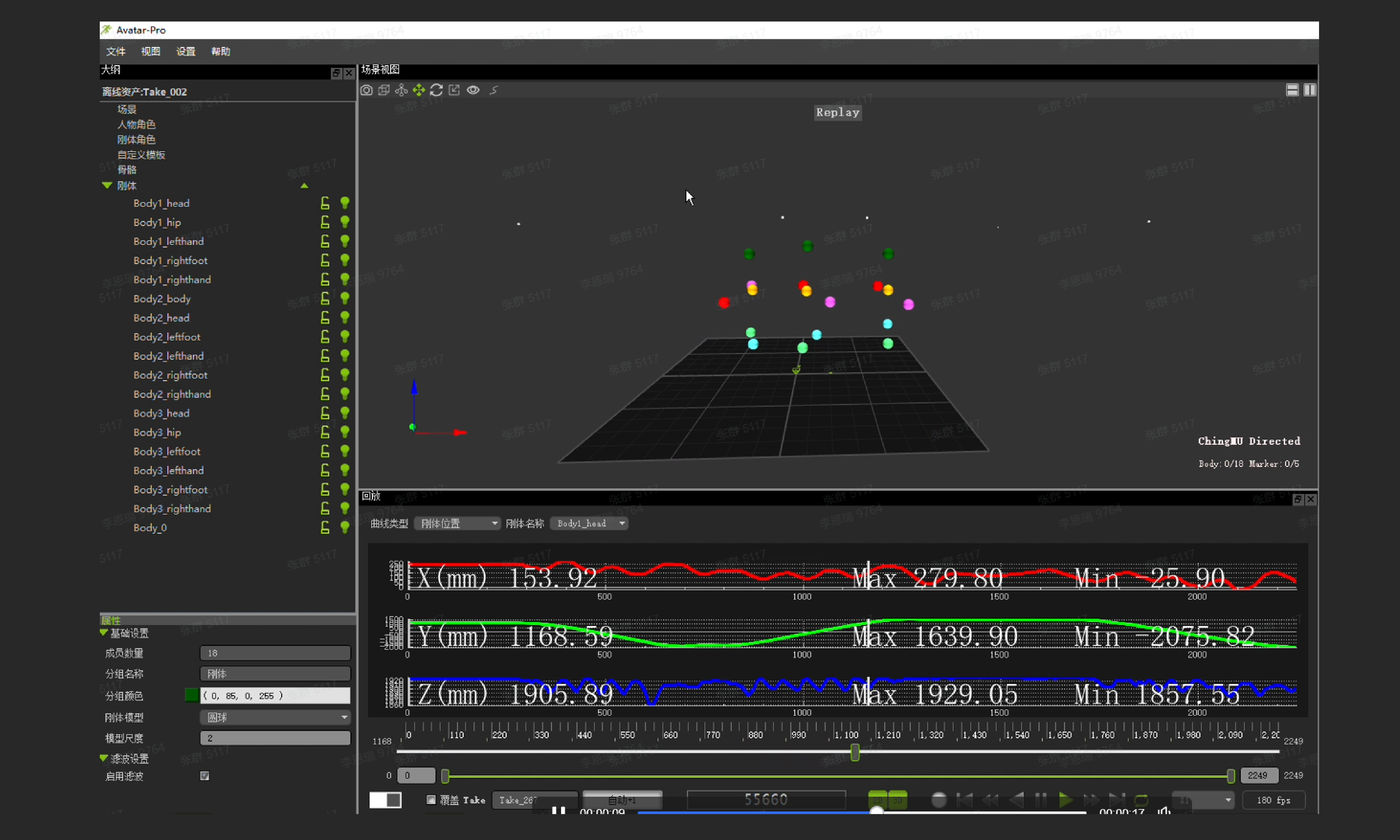The image size is (1400, 840).
Task: Open the 文件 menu
Action: point(116,51)
